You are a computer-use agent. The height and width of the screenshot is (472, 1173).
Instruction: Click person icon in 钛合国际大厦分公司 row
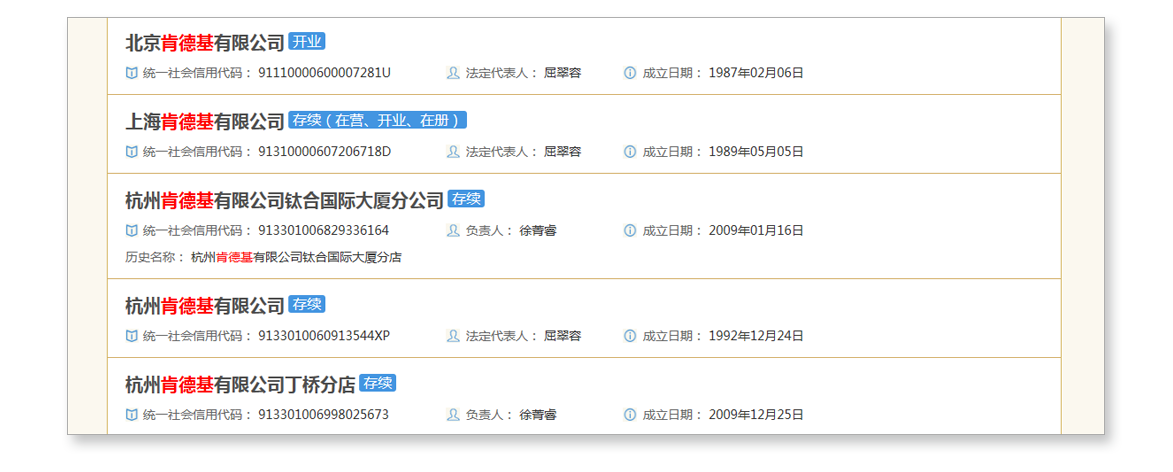[453, 230]
